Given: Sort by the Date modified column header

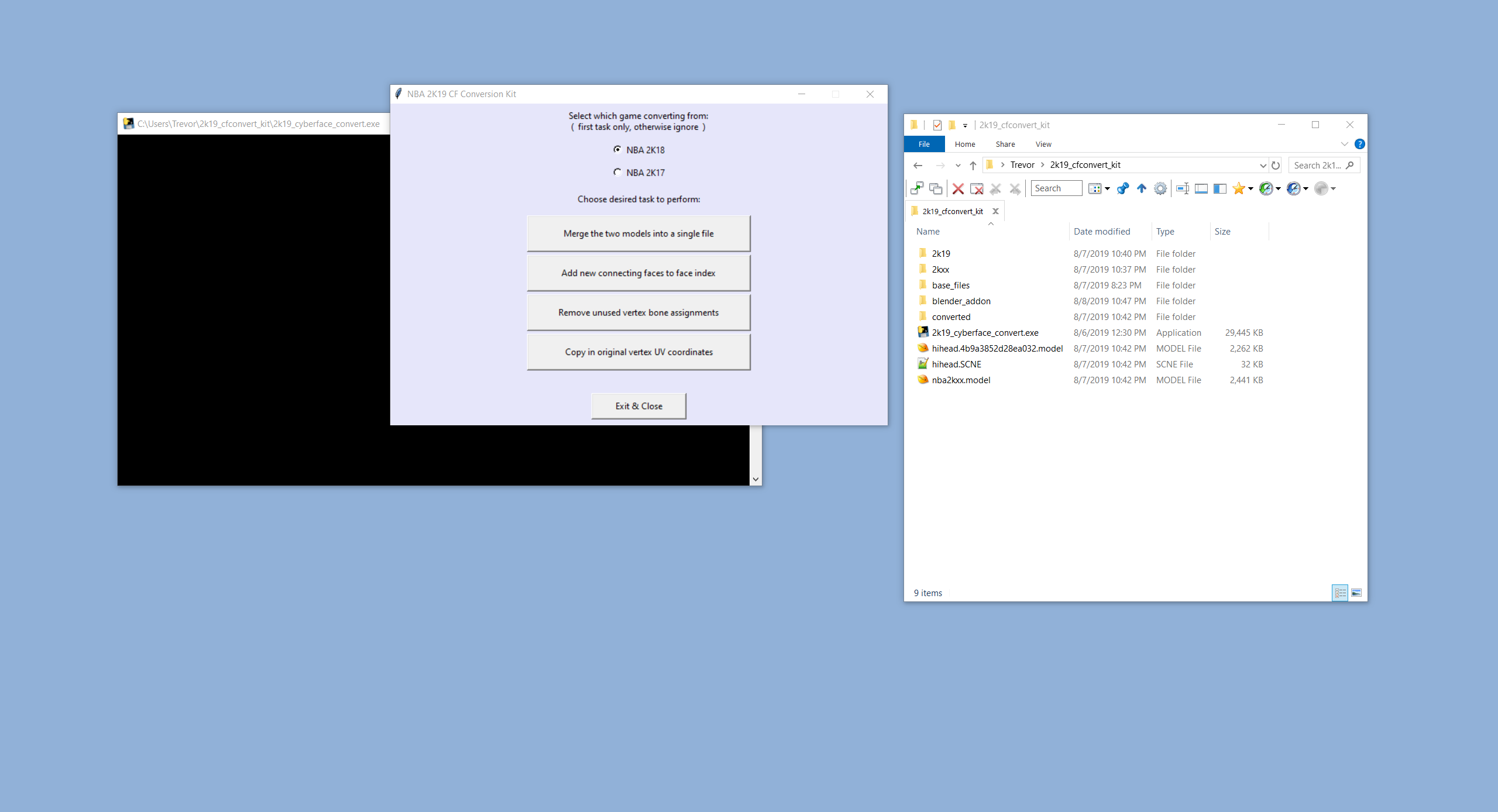Looking at the screenshot, I should (1110, 231).
